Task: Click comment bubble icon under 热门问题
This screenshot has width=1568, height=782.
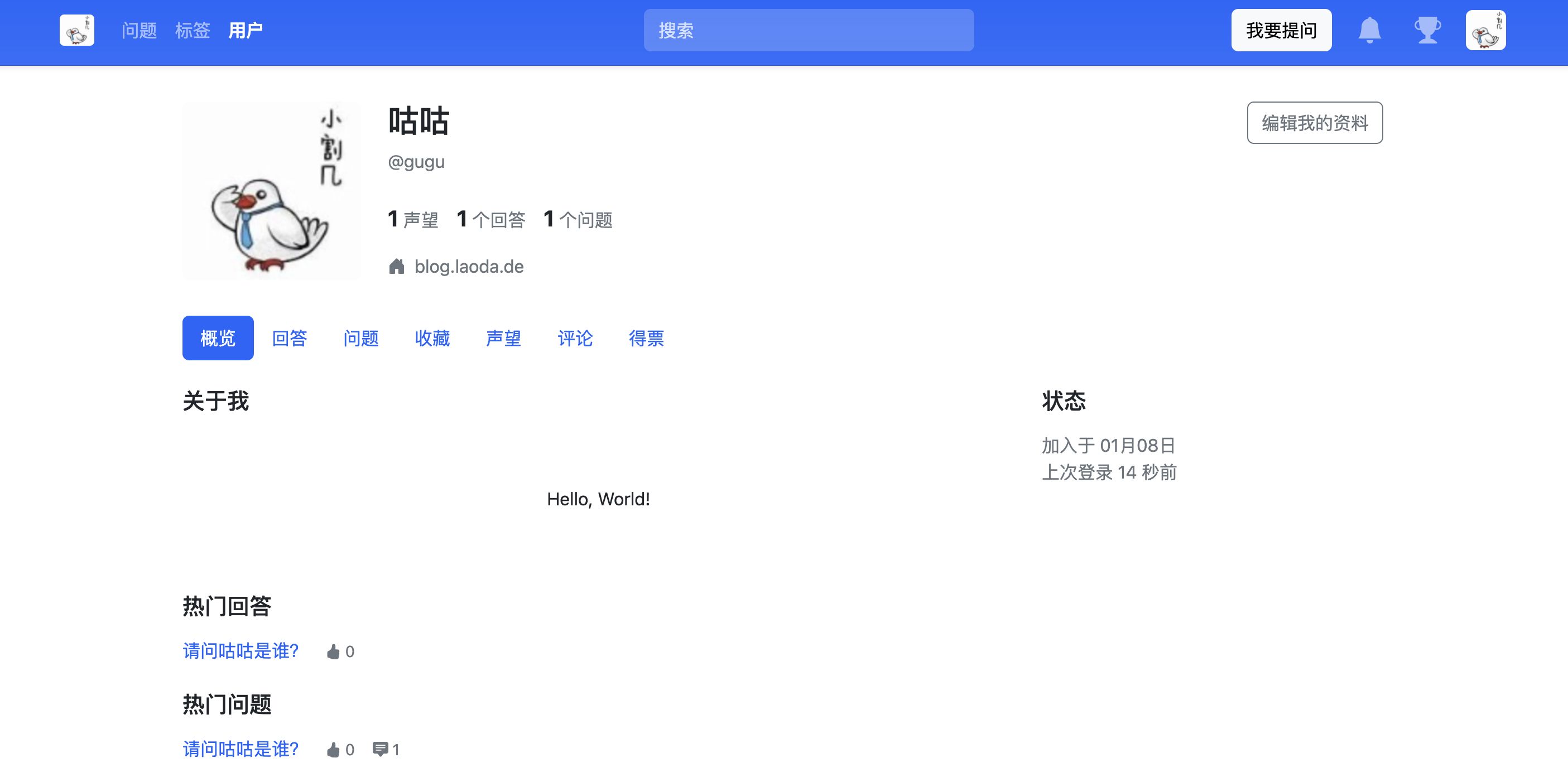Action: click(x=380, y=750)
